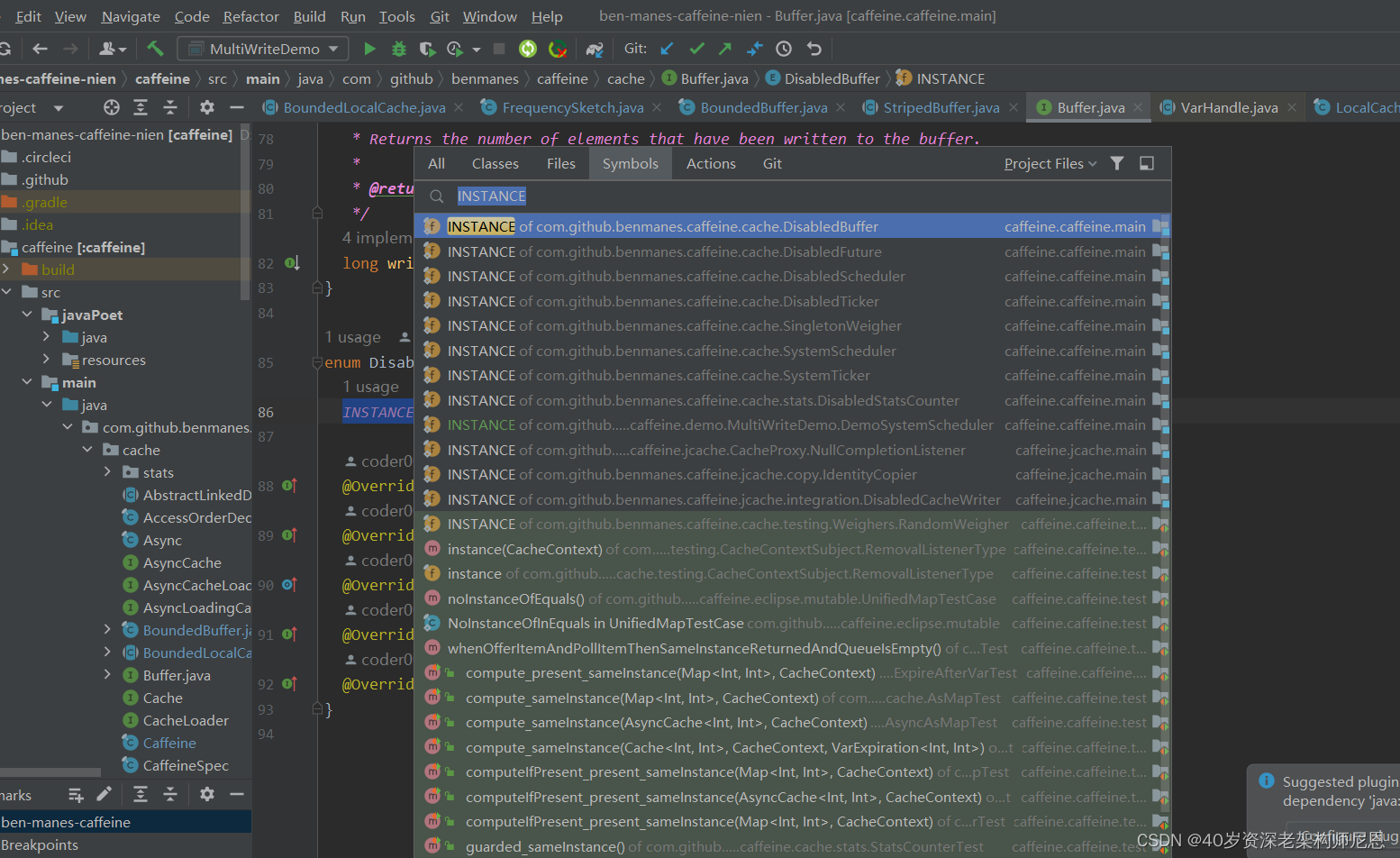Run the MultiWriteDemo configuration
The height and width of the screenshot is (858, 1400).
pyautogui.click(x=369, y=49)
